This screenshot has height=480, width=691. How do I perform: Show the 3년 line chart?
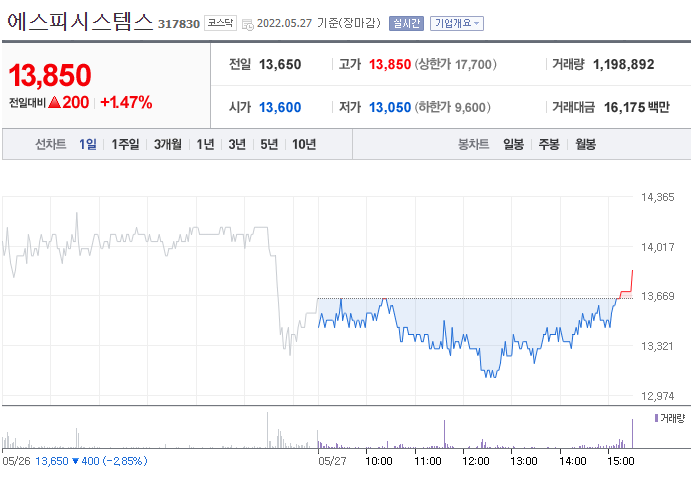237,144
